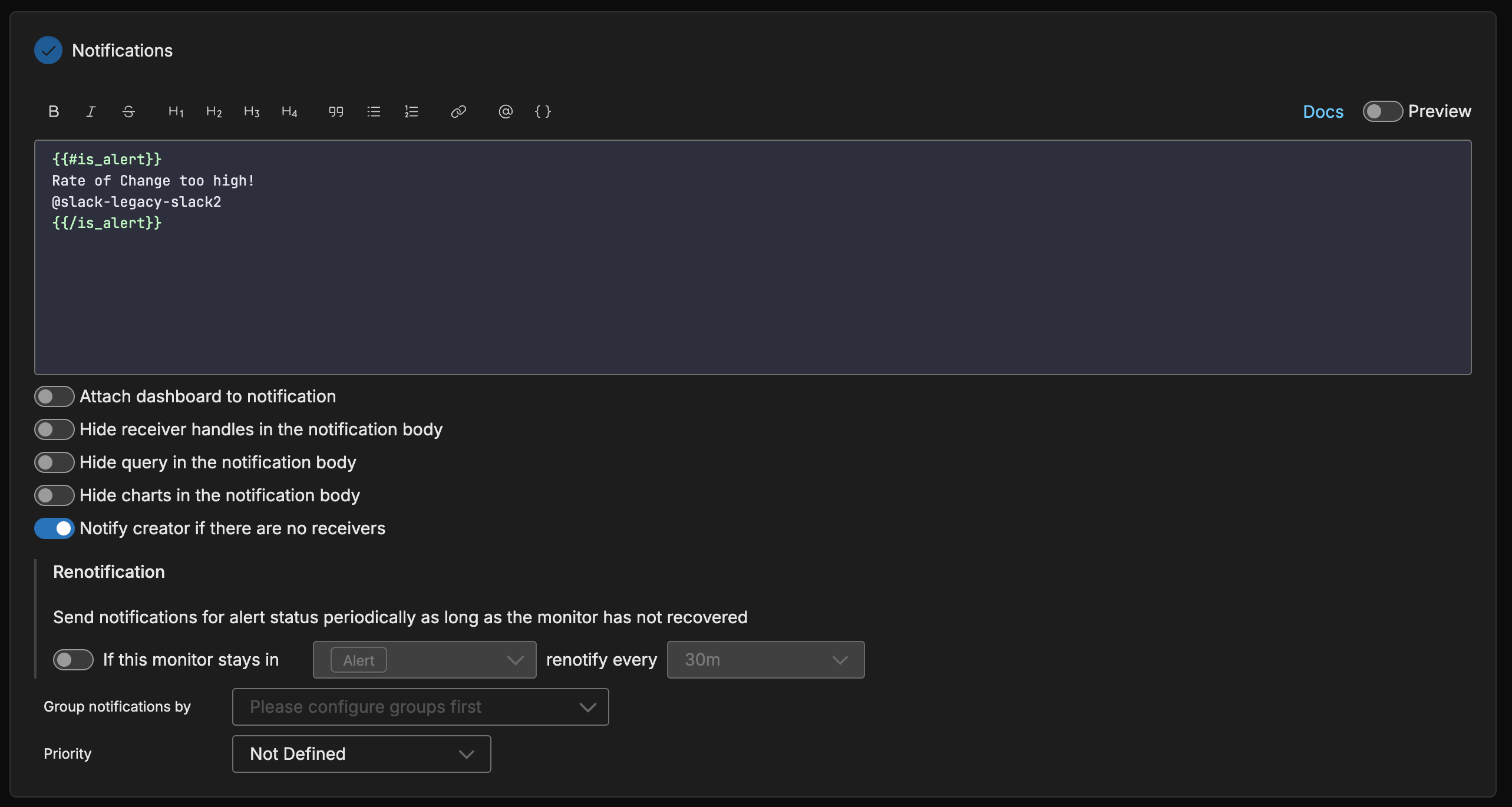Open the Priority Not Defined dropdown
1512x807 pixels.
pyautogui.click(x=361, y=754)
